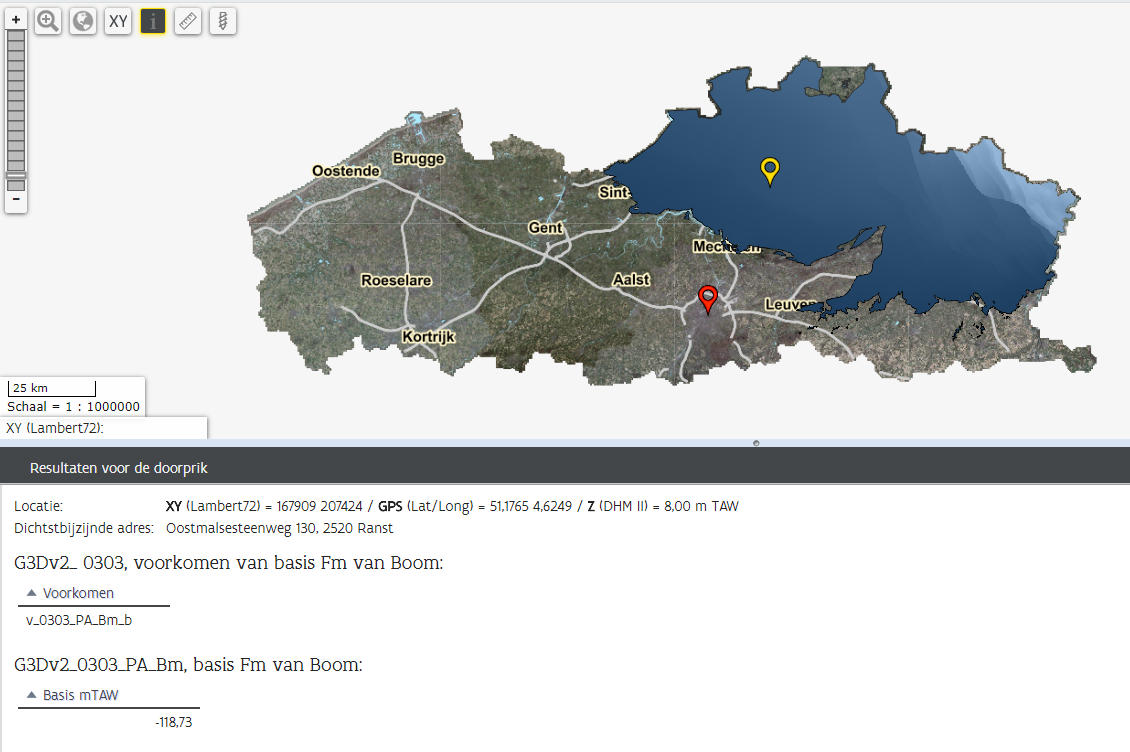This screenshot has width=1130, height=752.
Task: Click the red map pin marker
Action: tap(708, 297)
